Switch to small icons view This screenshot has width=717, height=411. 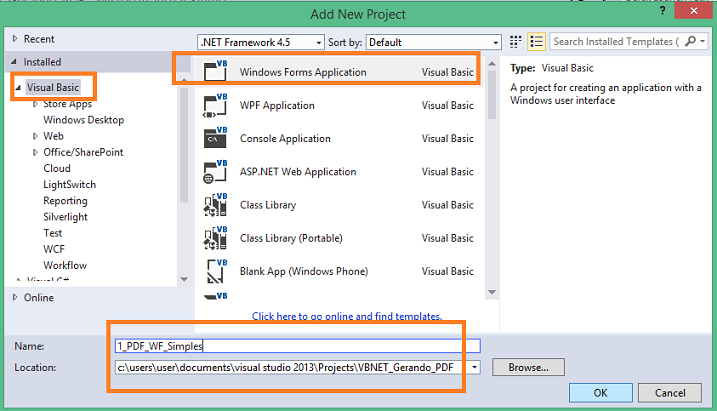point(515,42)
